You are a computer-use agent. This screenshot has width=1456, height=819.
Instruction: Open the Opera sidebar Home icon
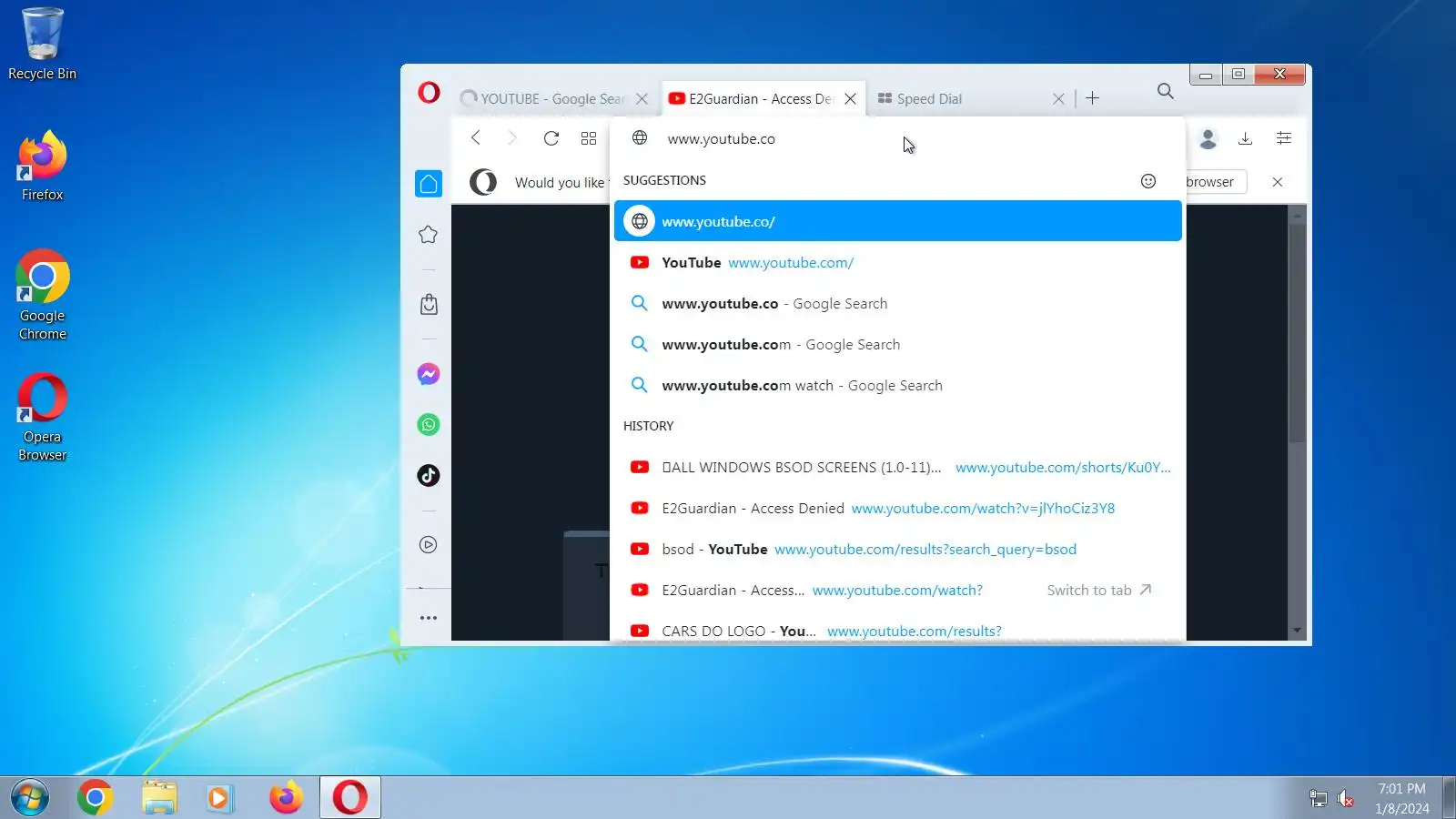point(429,184)
